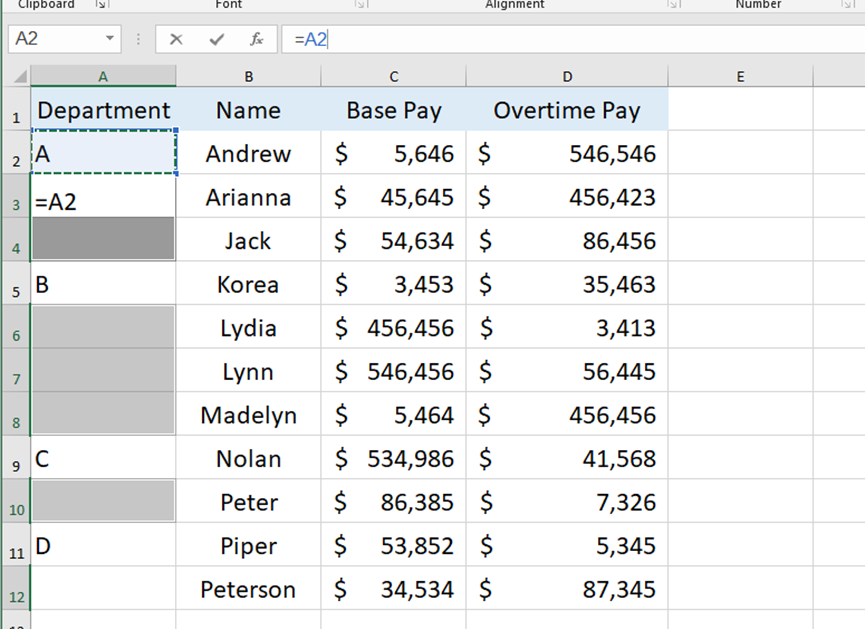Select the name Andrew

248,153
